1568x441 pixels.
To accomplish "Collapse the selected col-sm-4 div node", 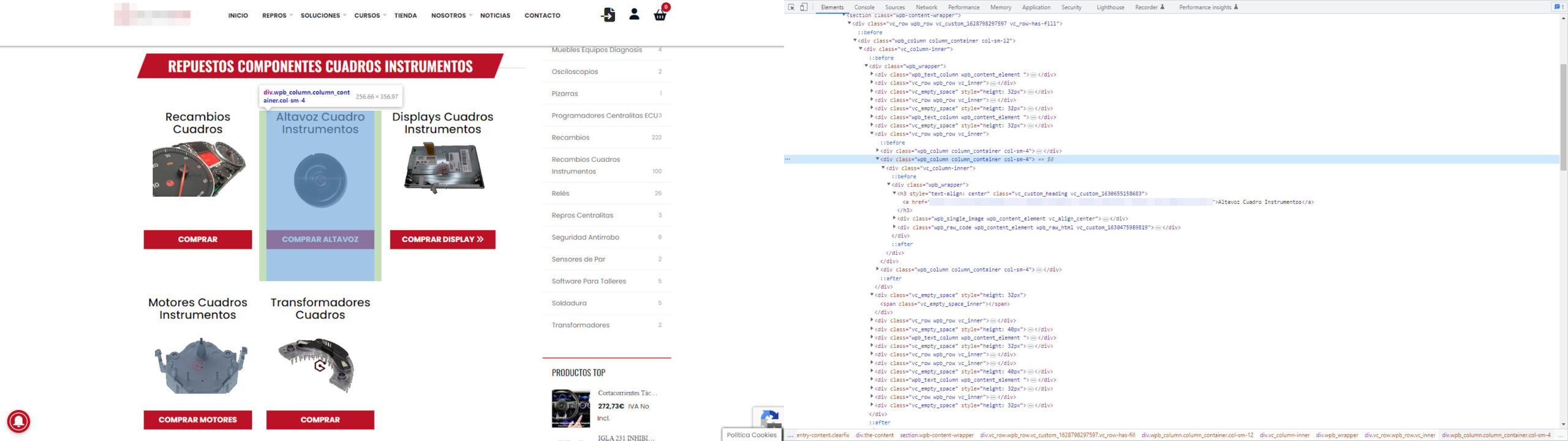I will coord(877,159).
